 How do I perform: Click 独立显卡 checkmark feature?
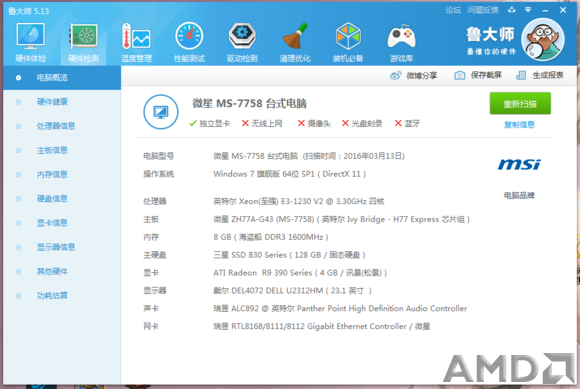[209, 123]
